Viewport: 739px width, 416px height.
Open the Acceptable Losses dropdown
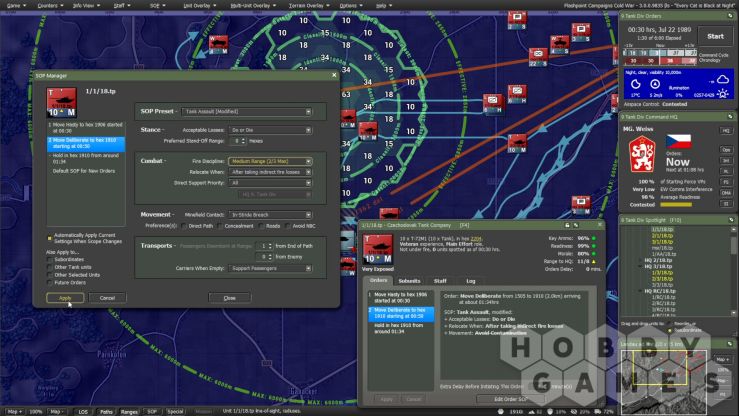click(270, 130)
